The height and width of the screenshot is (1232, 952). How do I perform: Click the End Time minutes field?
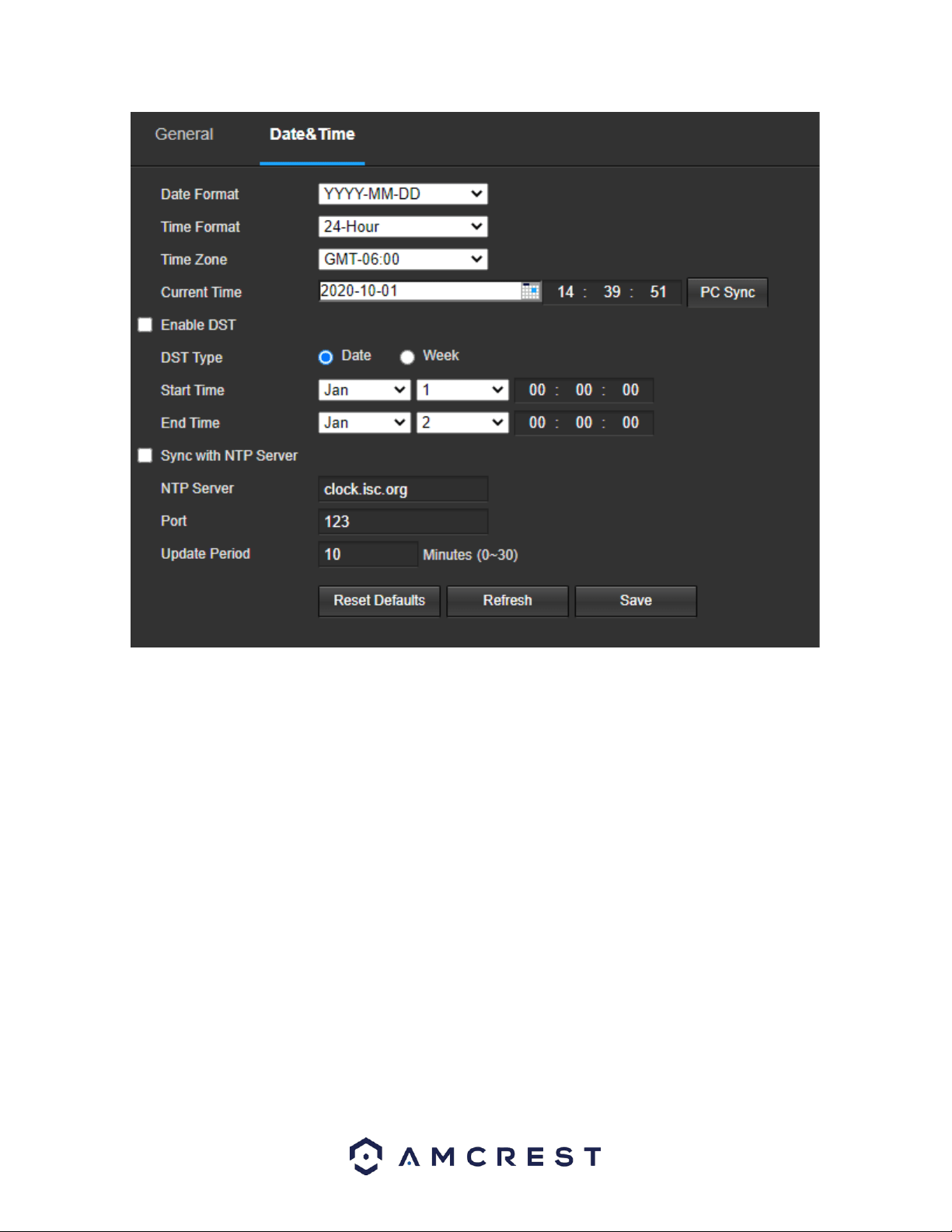tap(584, 423)
